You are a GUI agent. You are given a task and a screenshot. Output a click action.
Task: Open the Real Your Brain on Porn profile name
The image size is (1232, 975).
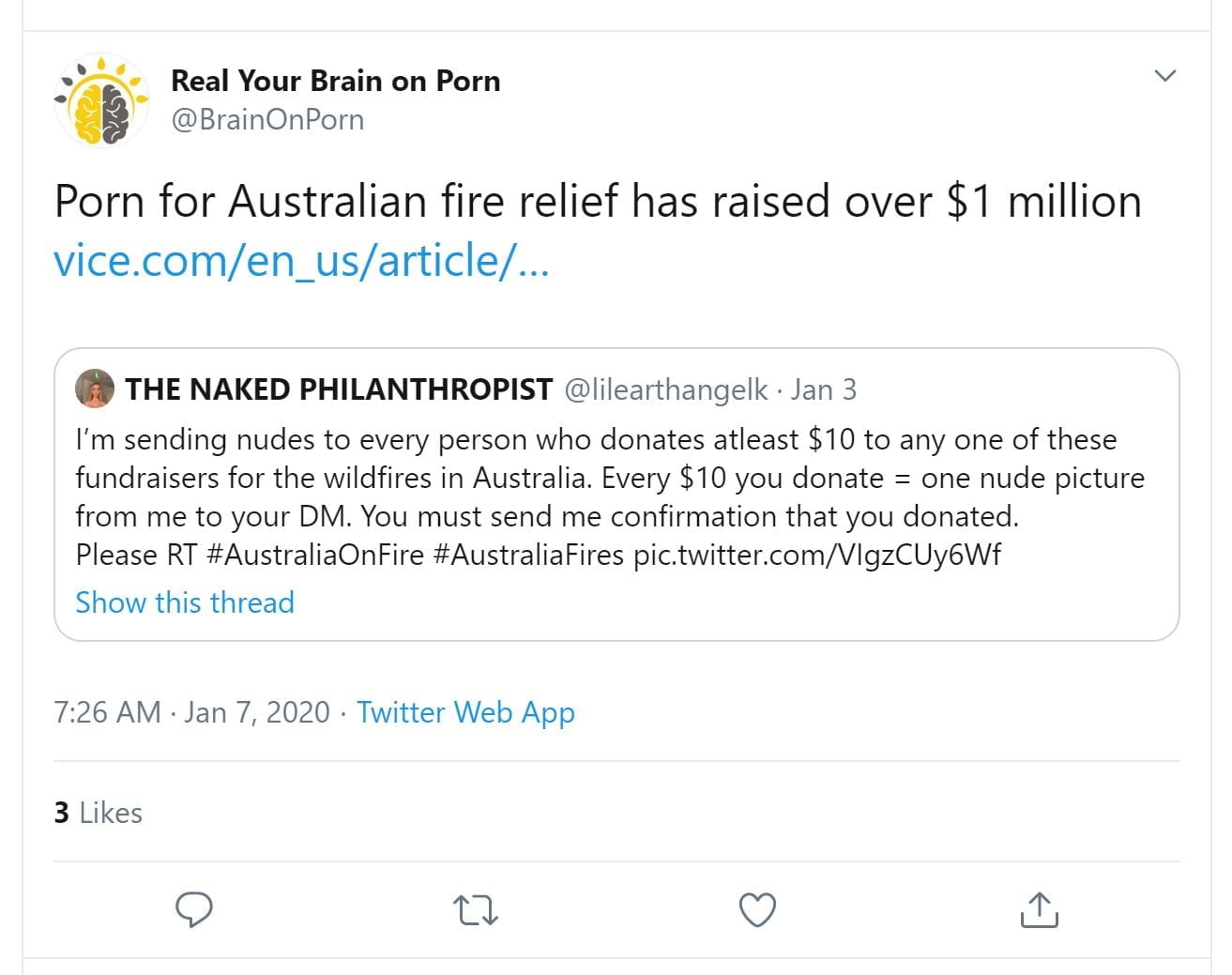click(335, 81)
